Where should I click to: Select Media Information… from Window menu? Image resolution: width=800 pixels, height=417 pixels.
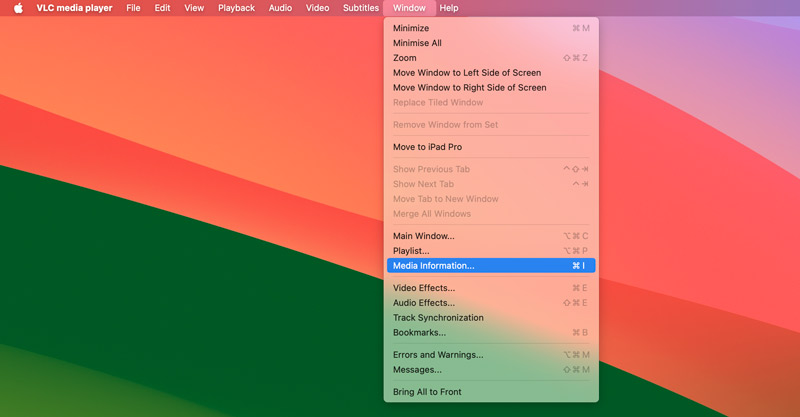pyautogui.click(x=434, y=266)
